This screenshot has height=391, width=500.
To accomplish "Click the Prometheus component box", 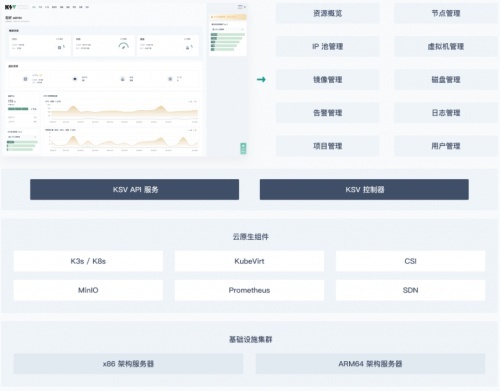I will pyautogui.click(x=249, y=290).
